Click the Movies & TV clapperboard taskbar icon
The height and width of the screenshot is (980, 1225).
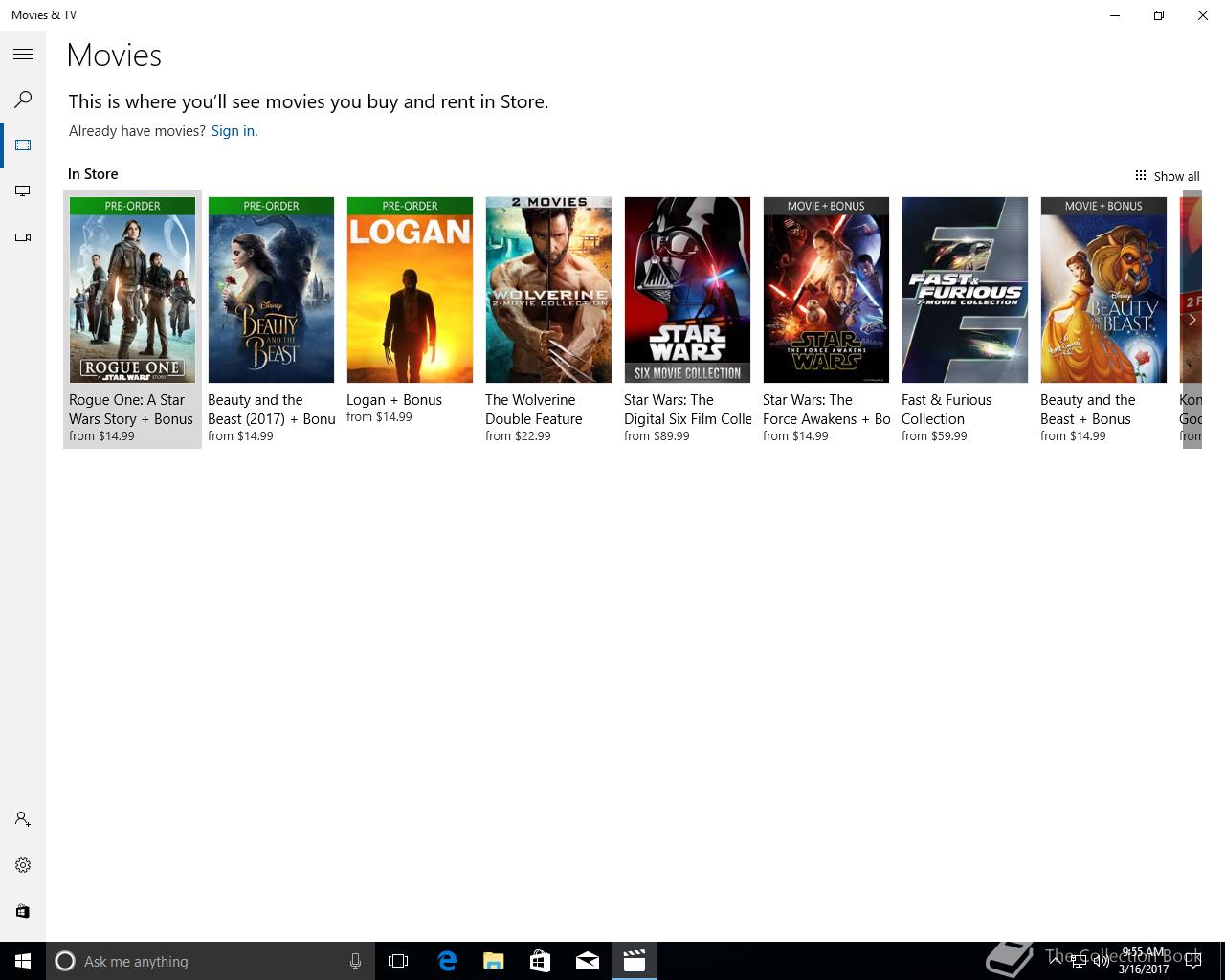(x=634, y=961)
